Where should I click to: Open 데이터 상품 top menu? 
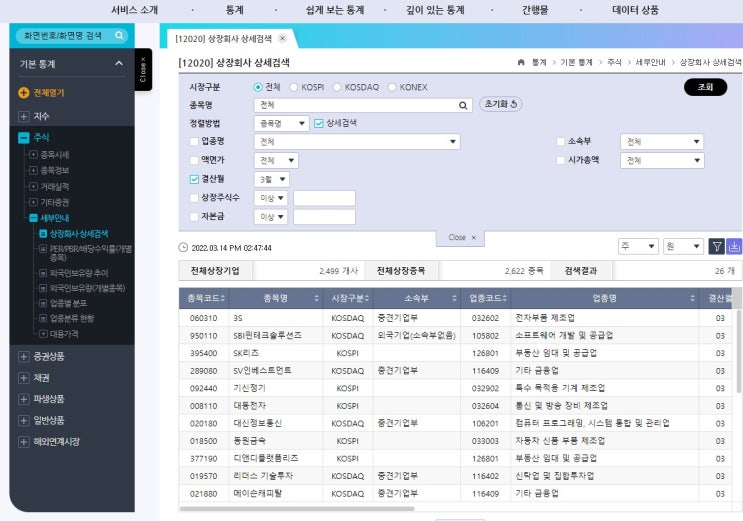click(635, 10)
